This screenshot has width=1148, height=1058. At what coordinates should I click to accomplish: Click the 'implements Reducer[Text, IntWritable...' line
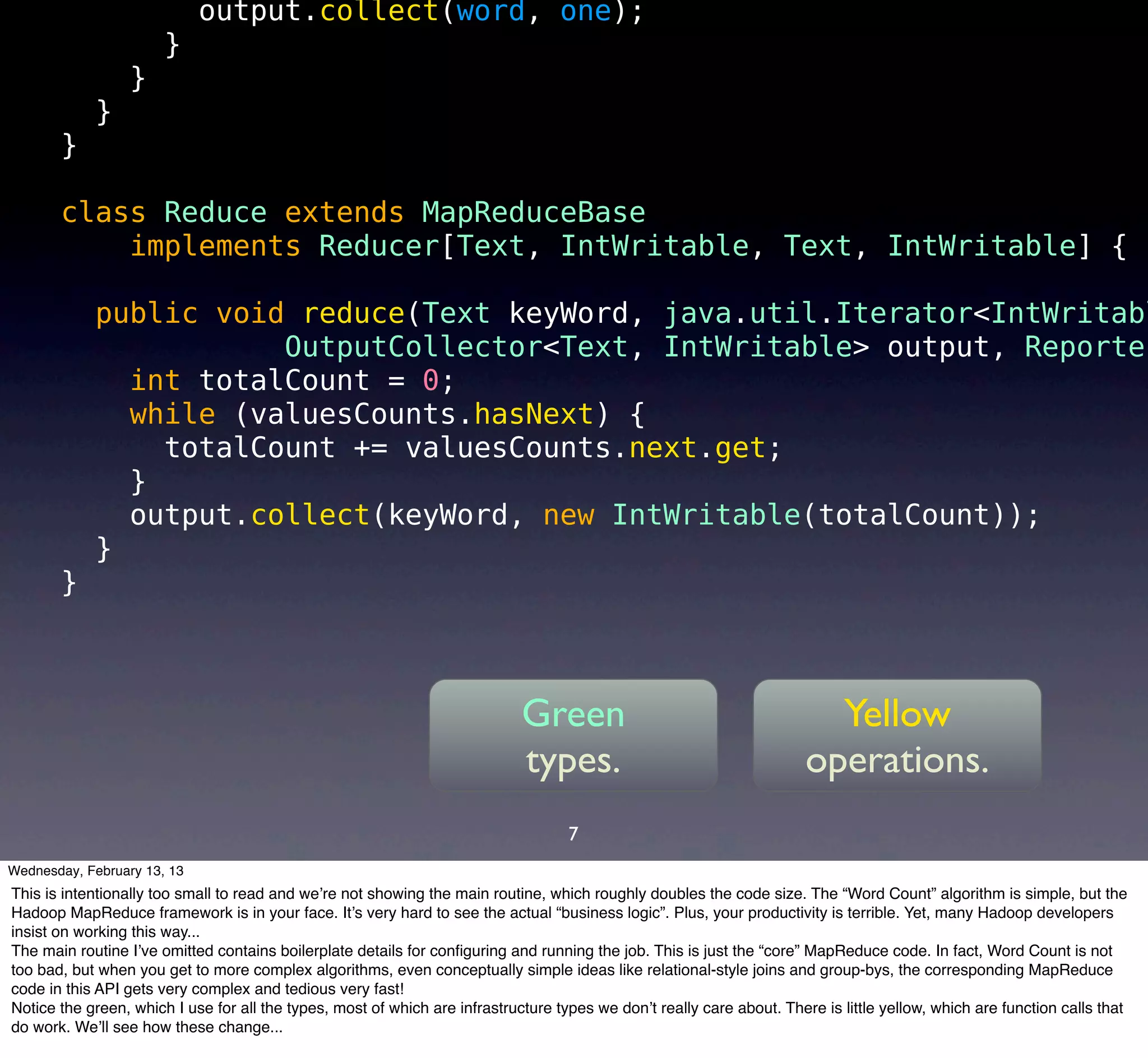coord(628,246)
